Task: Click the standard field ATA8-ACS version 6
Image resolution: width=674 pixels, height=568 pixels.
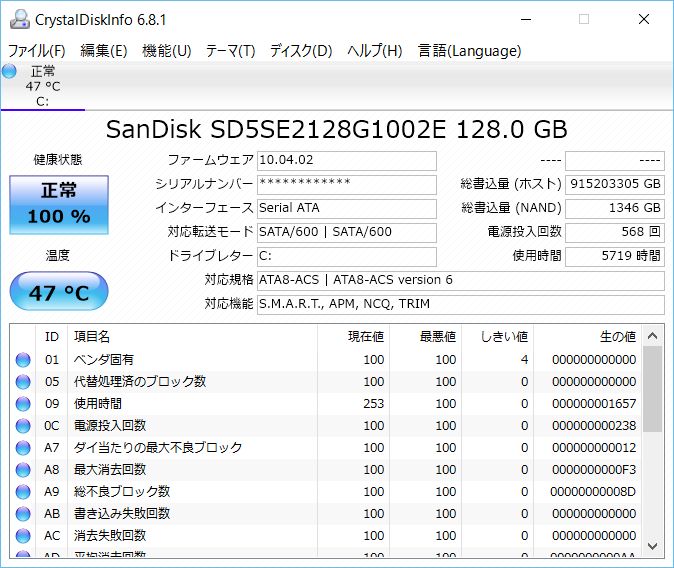Action: [x=460, y=281]
